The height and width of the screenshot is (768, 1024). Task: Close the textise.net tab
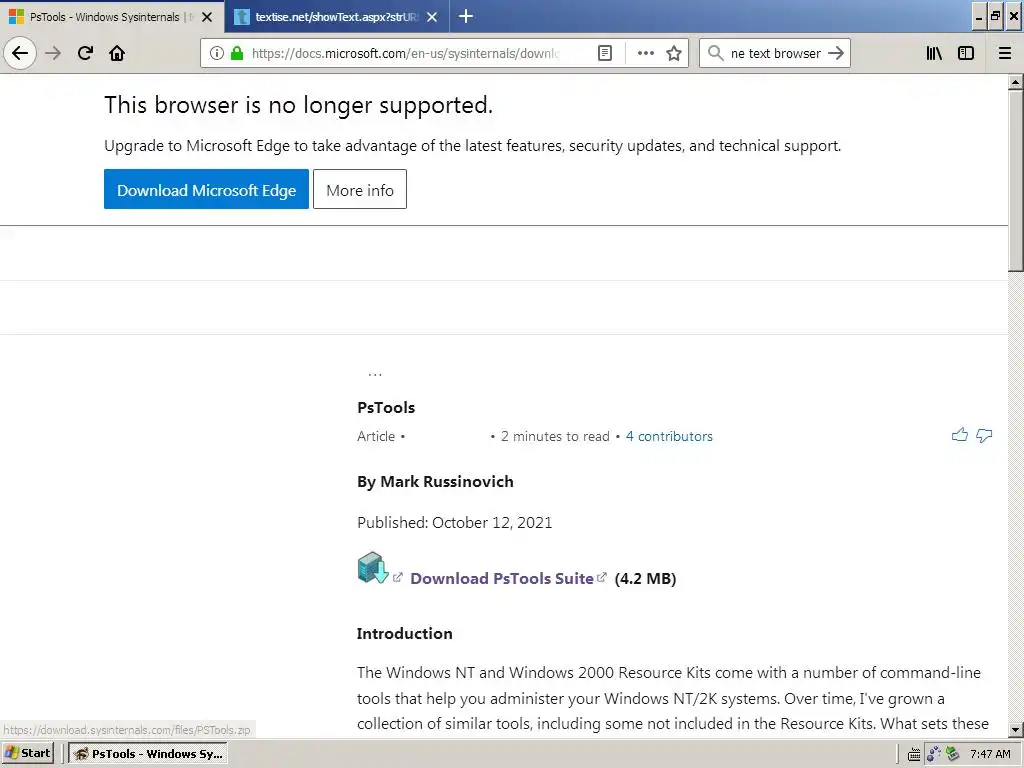[x=432, y=17]
